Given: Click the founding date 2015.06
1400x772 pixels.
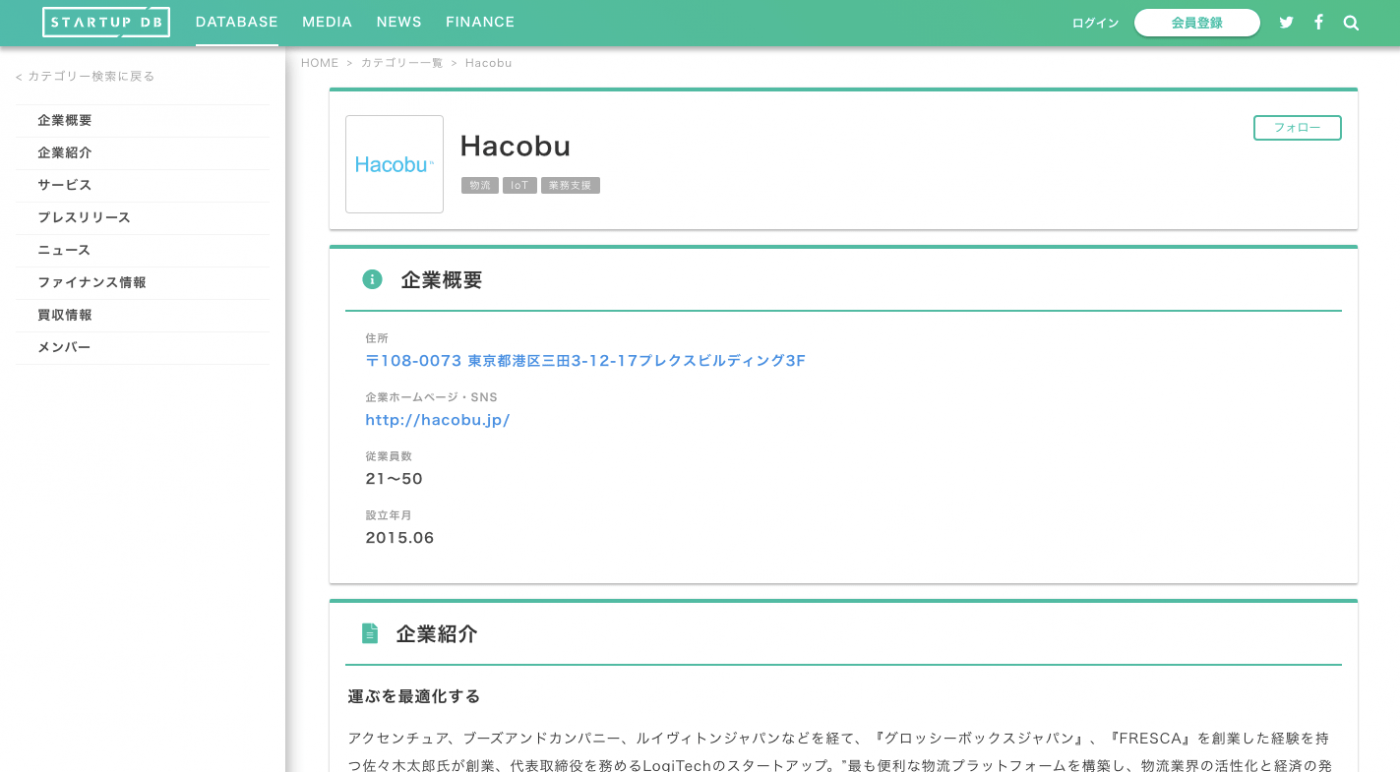Looking at the screenshot, I should [x=400, y=538].
